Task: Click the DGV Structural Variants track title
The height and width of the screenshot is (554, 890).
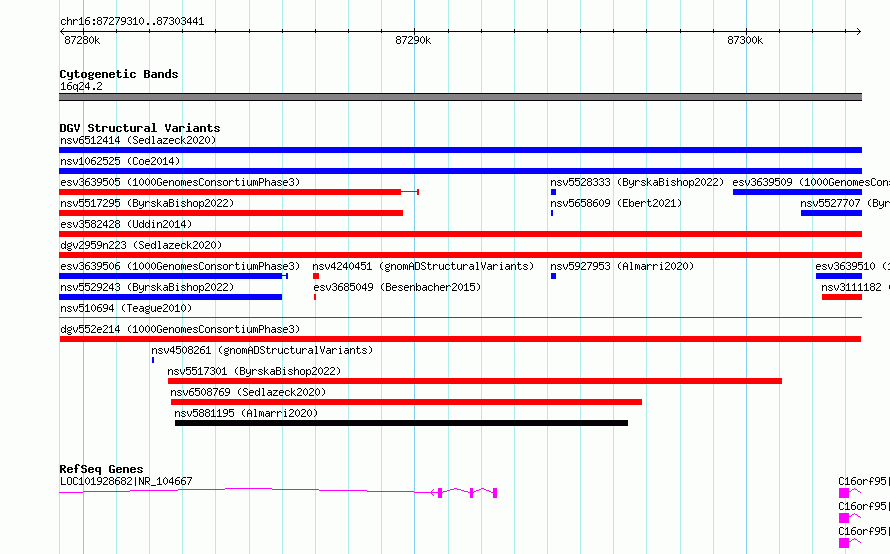Action: click(x=140, y=128)
